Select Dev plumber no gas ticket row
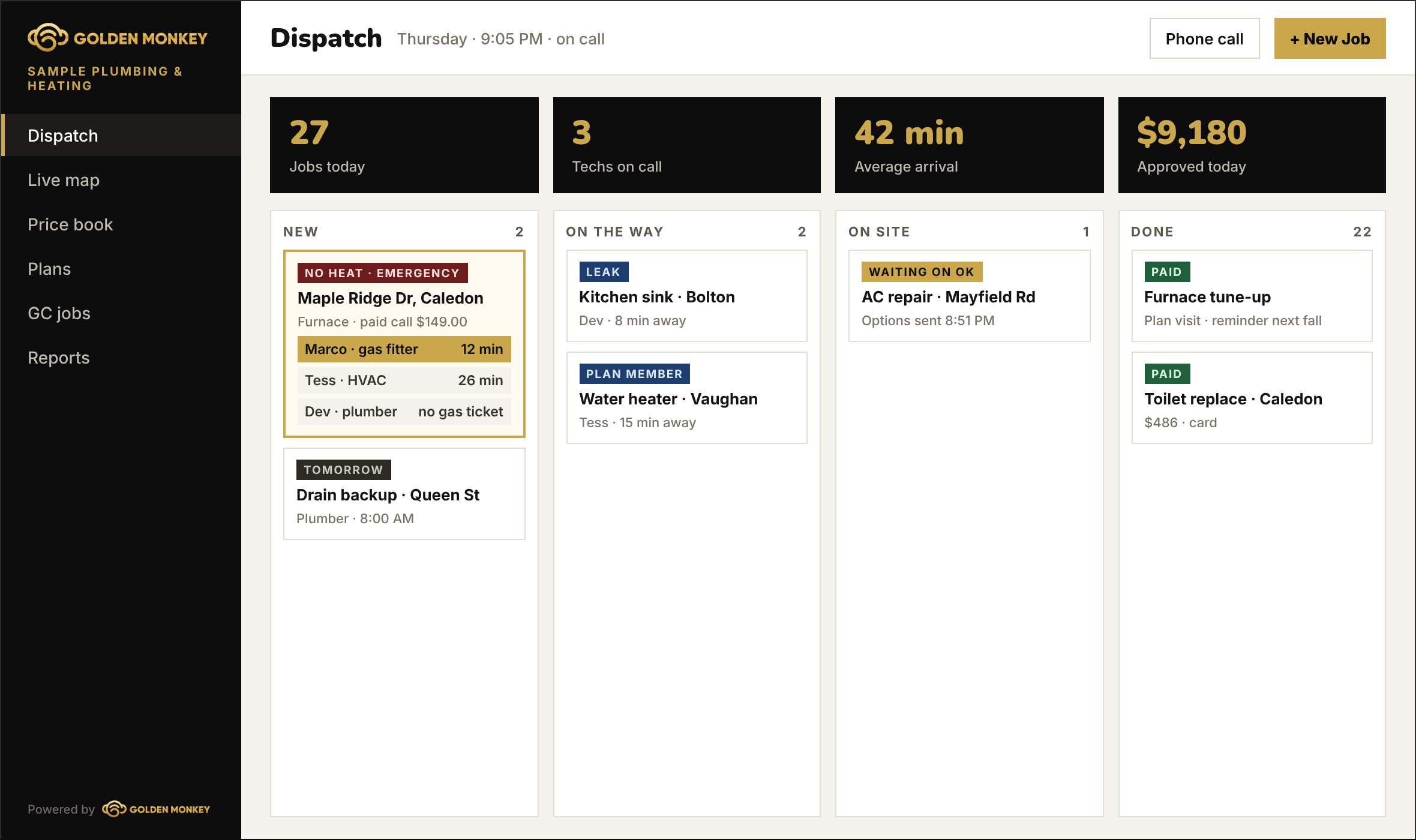The height and width of the screenshot is (840, 1416). pyautogui.click(x=404, y=412)
